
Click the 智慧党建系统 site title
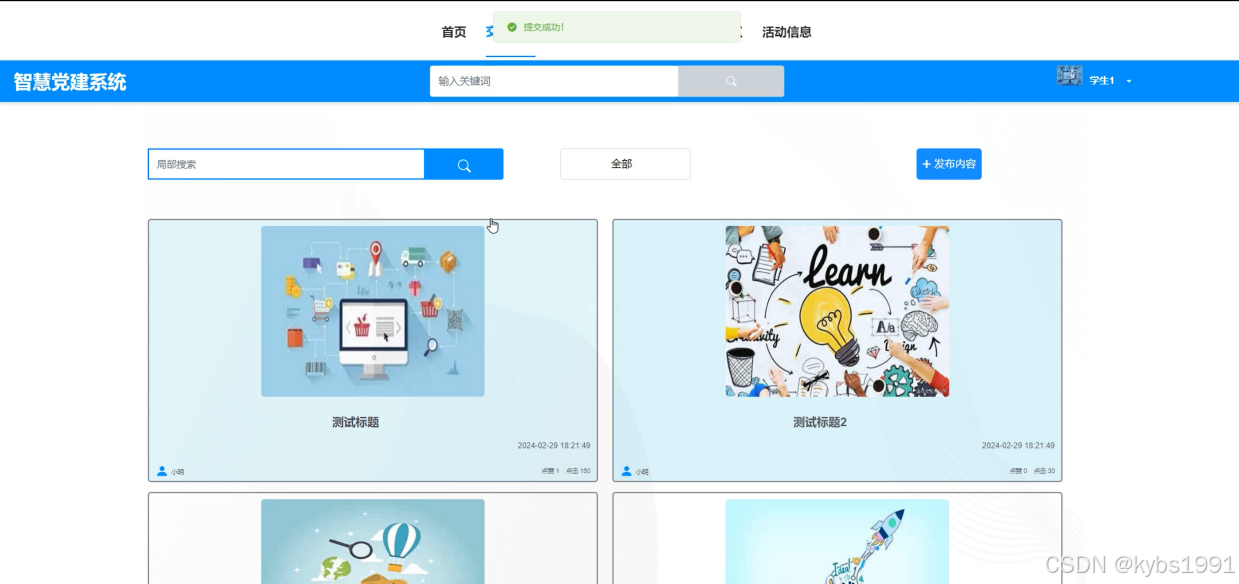click(70, 81)
